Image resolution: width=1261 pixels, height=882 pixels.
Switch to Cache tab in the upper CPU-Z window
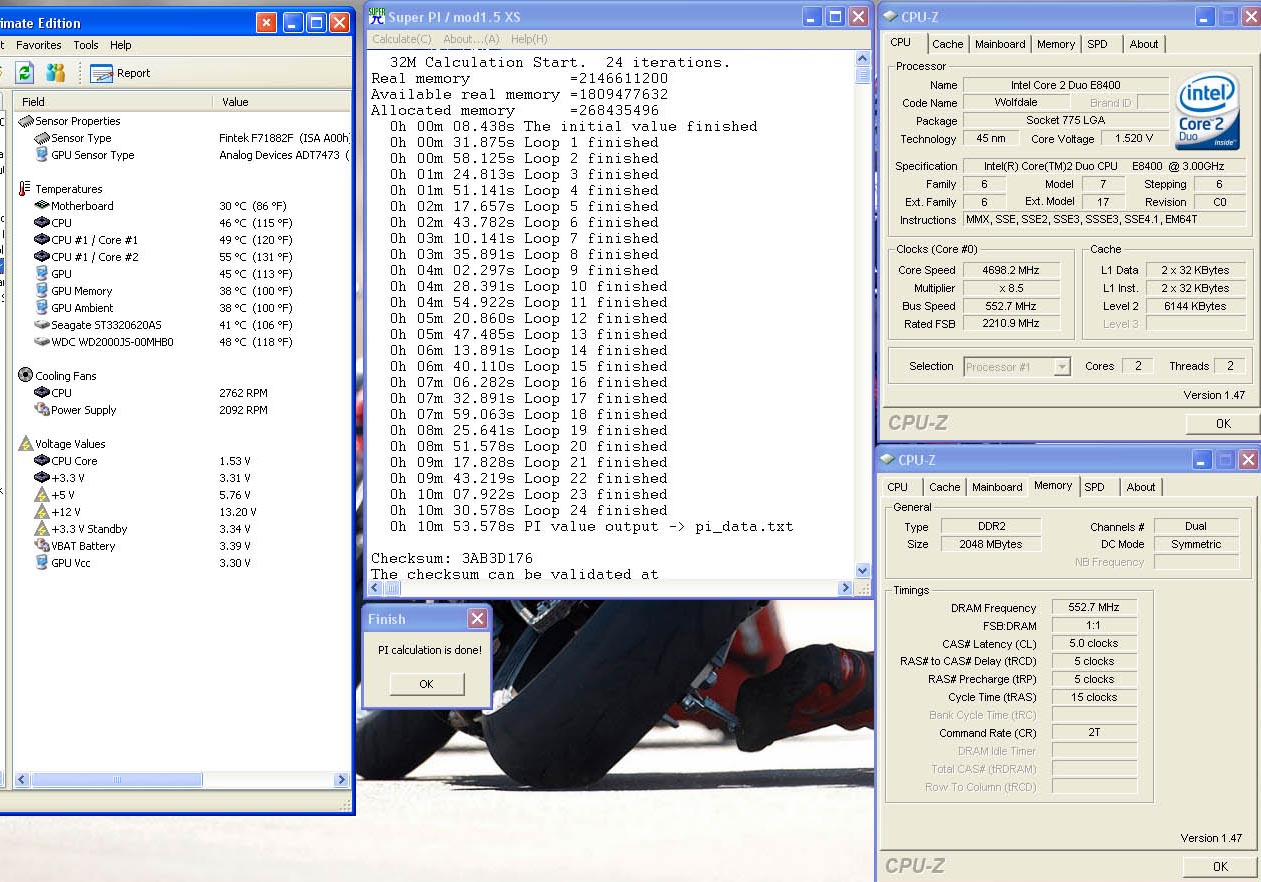click(947, 44)
